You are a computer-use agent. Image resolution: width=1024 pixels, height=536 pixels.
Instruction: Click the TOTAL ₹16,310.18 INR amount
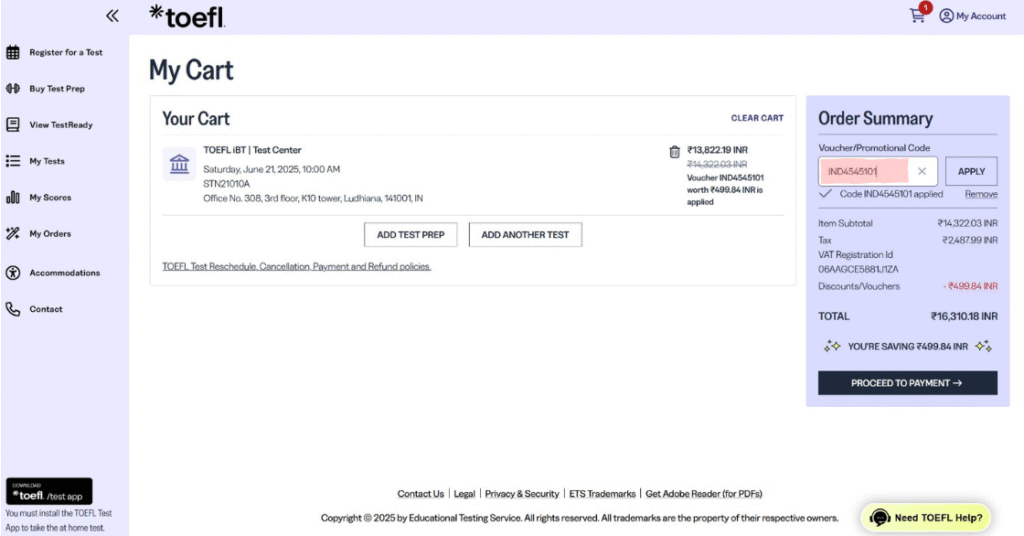click(964, 316)
